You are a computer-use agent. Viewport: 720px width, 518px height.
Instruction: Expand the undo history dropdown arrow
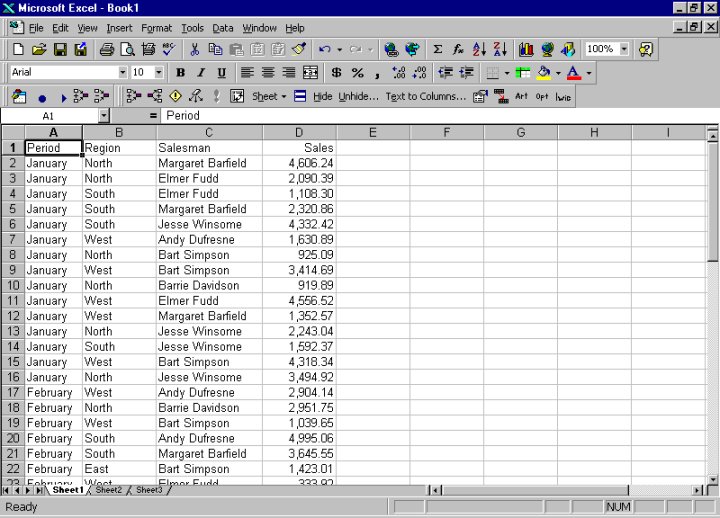pos(339,49)
